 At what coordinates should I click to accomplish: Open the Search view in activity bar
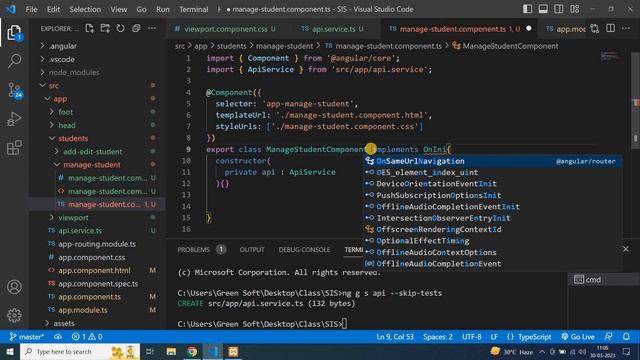tap(14, 61)
